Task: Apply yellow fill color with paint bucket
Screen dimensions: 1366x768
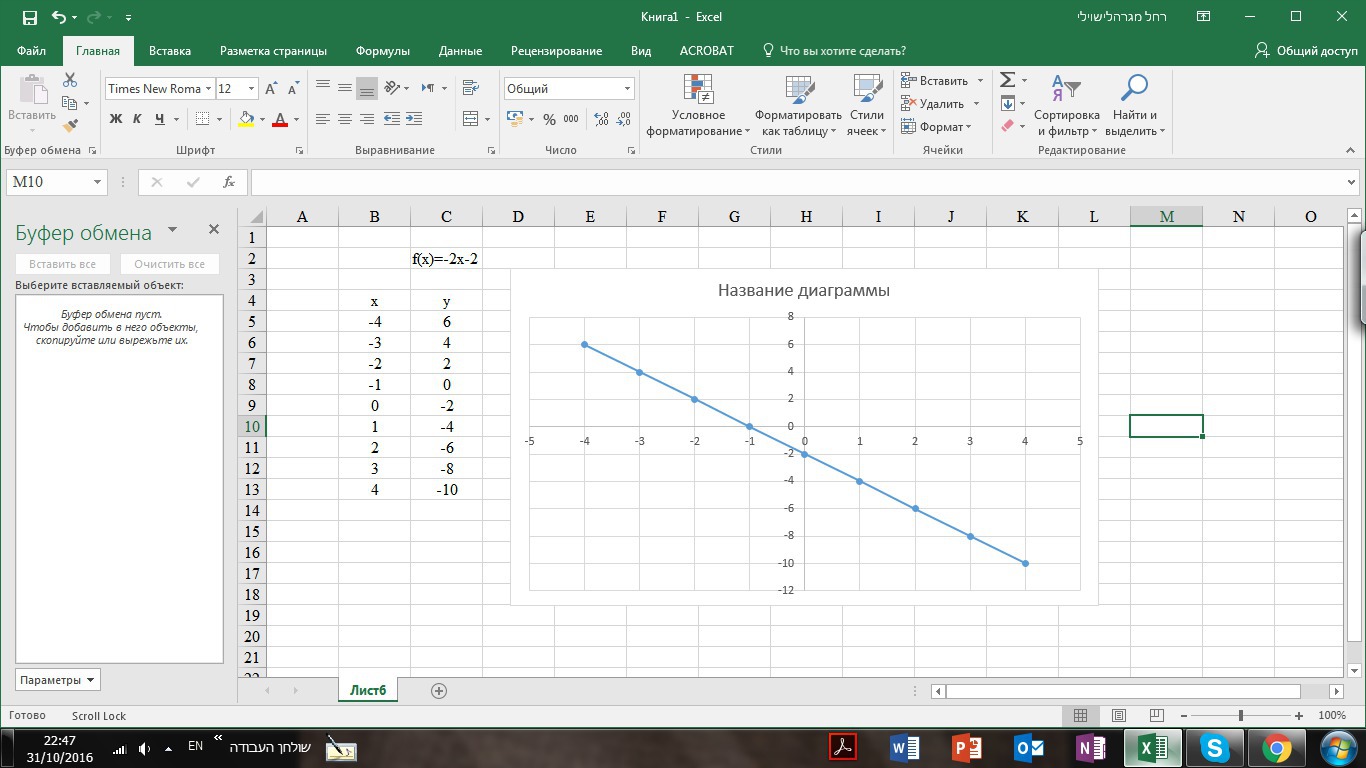Action: click(246, 119)
